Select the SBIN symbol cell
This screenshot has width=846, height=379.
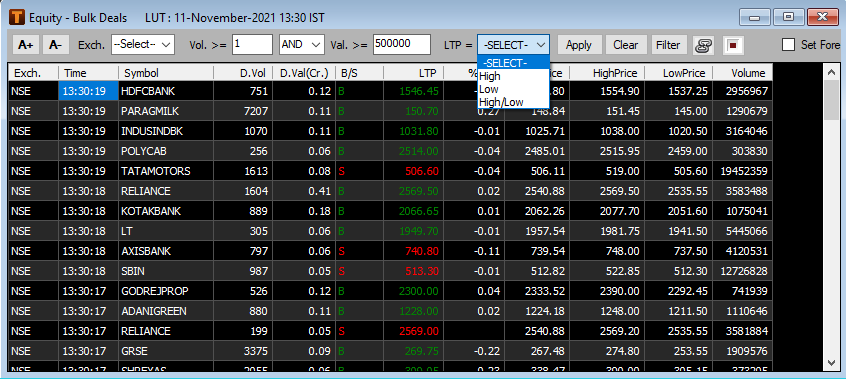click(166, 271)
